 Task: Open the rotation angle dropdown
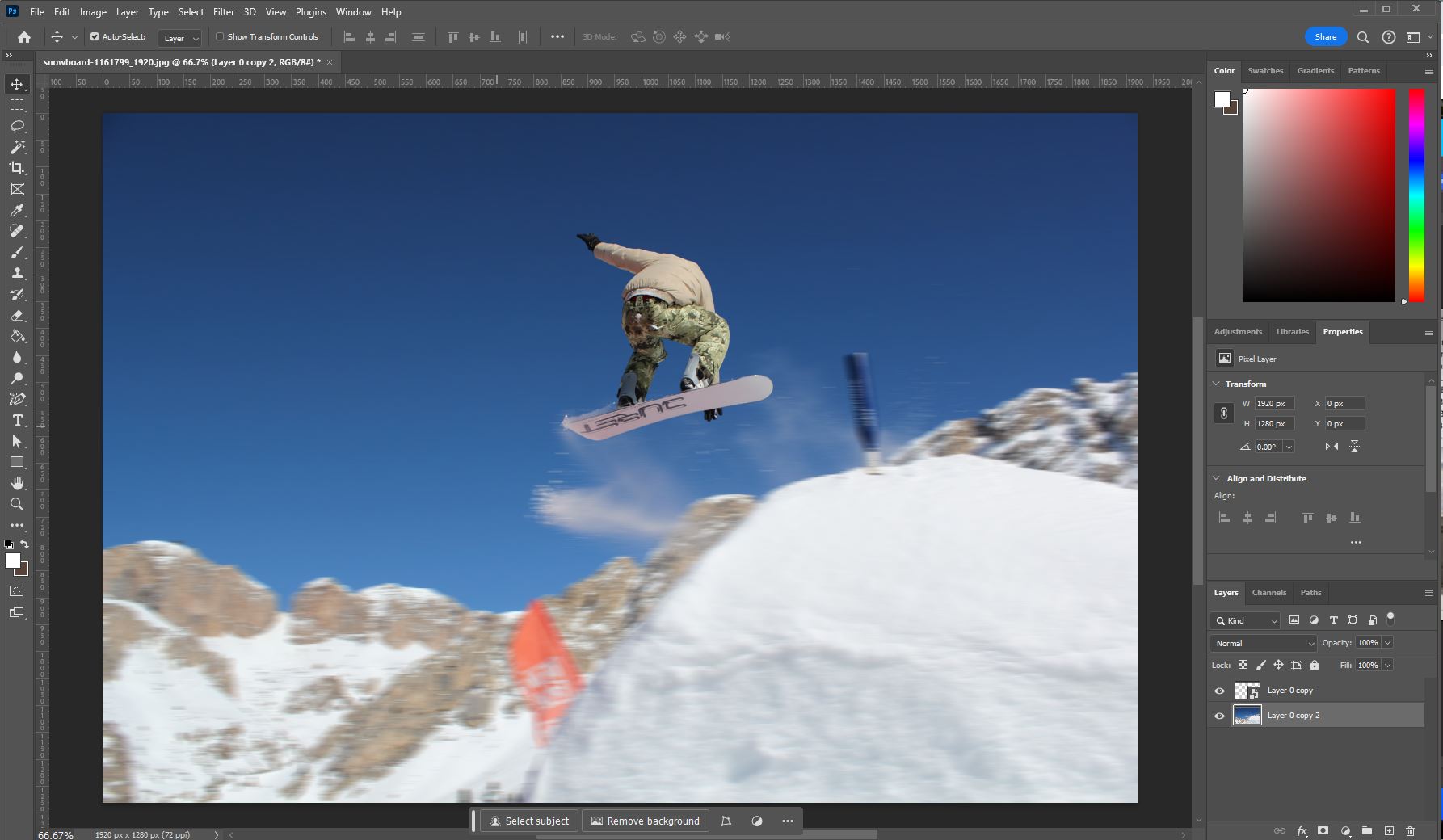tap(1289, 447)
